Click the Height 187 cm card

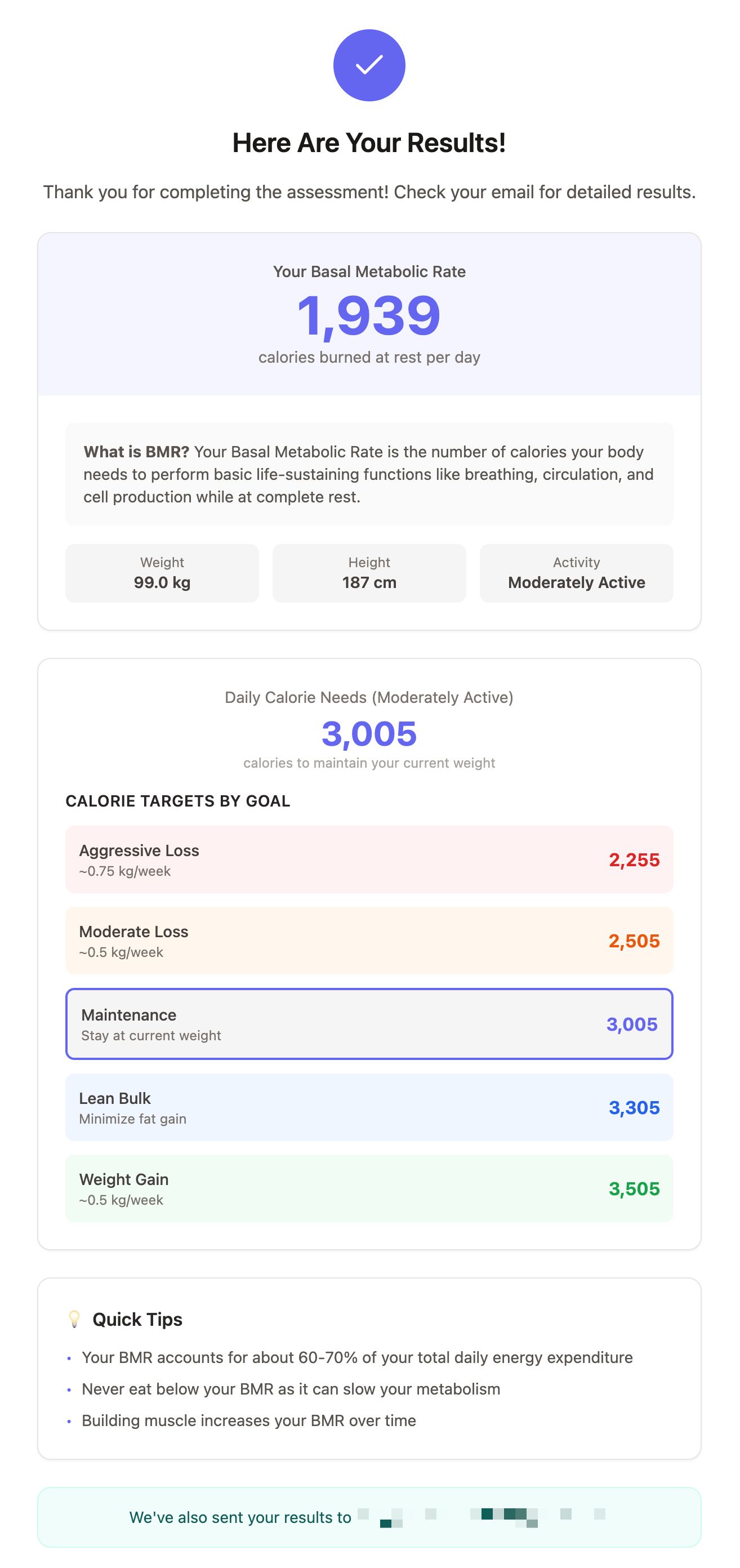(369, 573)
